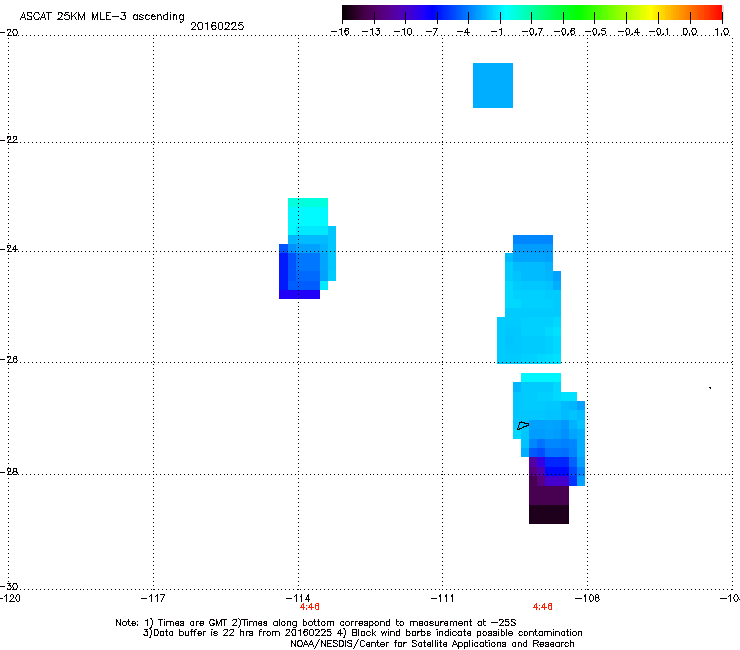Click the -26 latitude axis label
The height and width of the screenshot is (650, 740).
[x=10, y=360]
